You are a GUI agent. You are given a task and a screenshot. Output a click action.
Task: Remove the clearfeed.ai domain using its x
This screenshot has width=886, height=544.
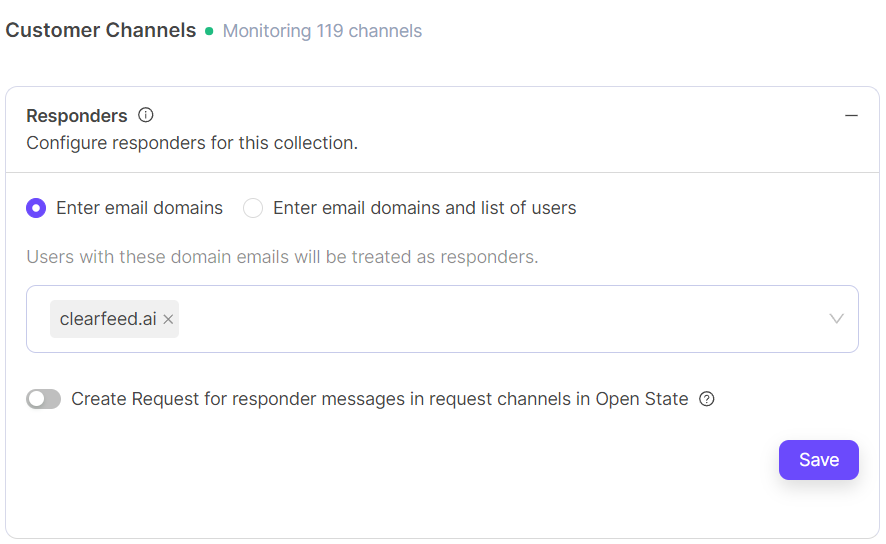[x=169, y=319]
